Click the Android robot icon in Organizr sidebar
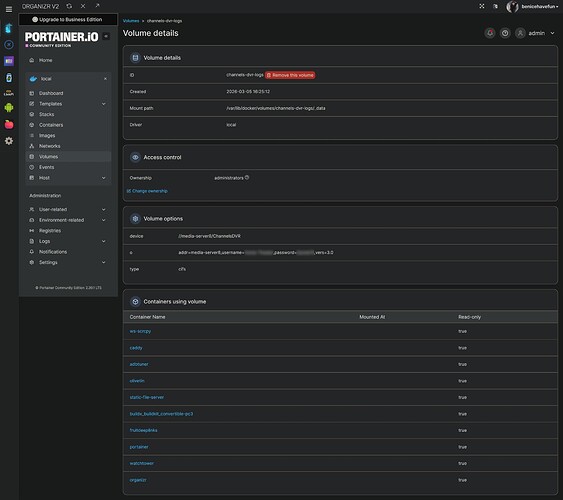The image size is (563, 500). coord(9,107)
